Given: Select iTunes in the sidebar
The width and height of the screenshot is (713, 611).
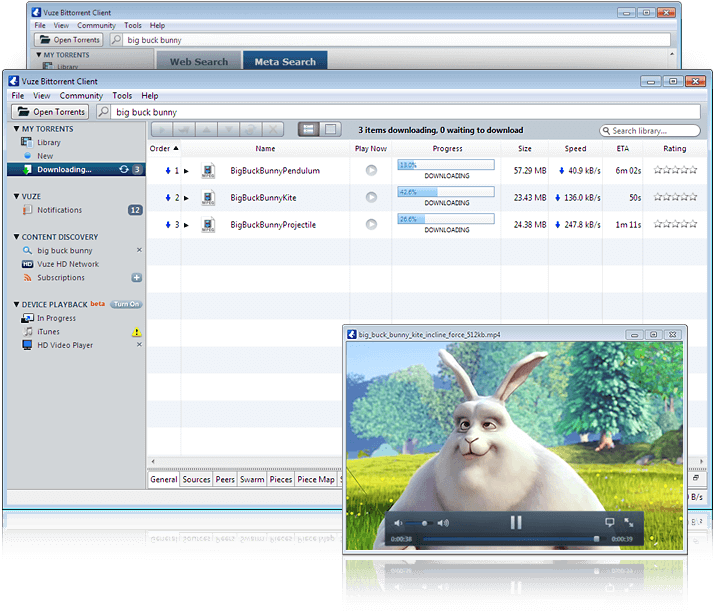Looking at the screenshot, I should coord(48,332).
